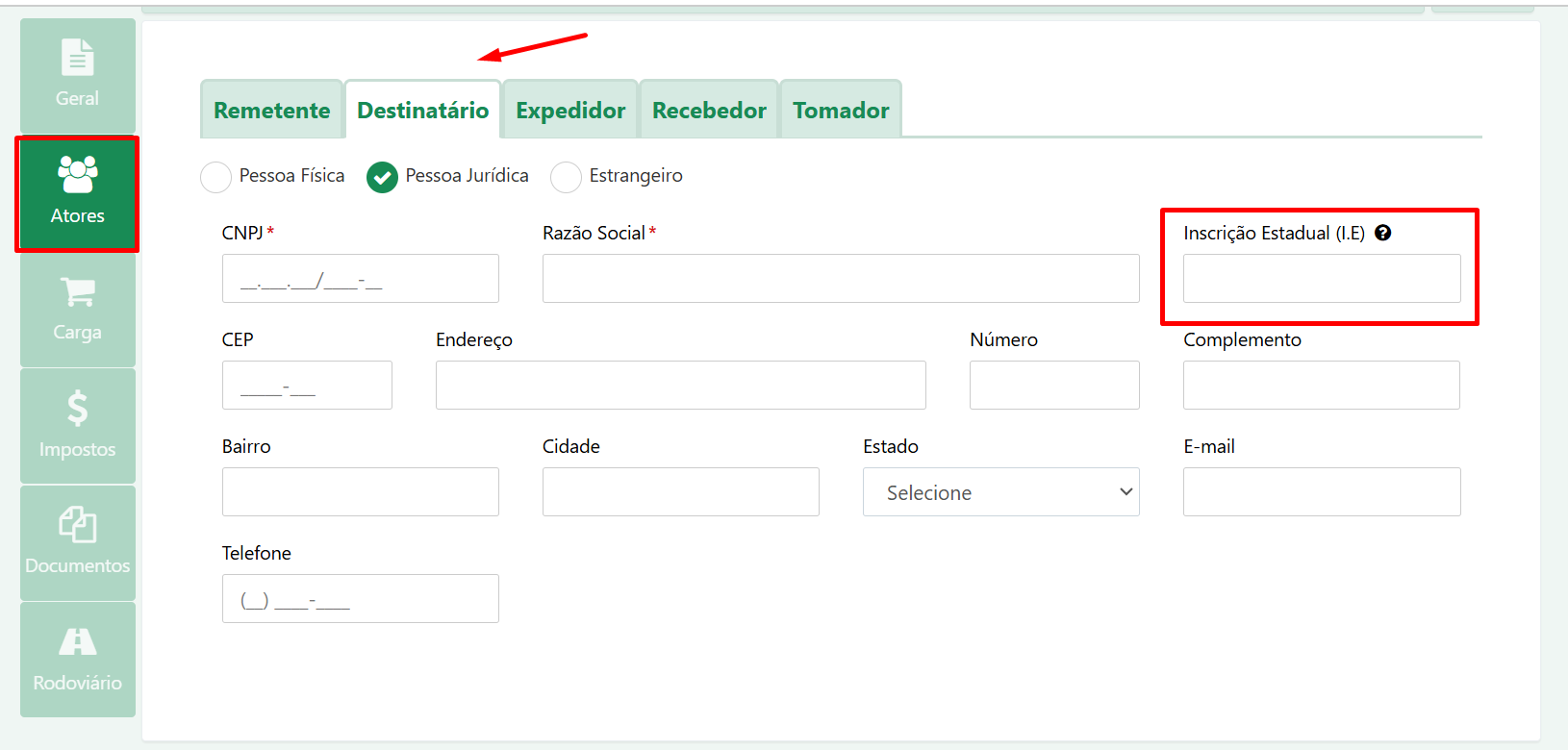Focus the E-mail input field

tap(1322, 492)
